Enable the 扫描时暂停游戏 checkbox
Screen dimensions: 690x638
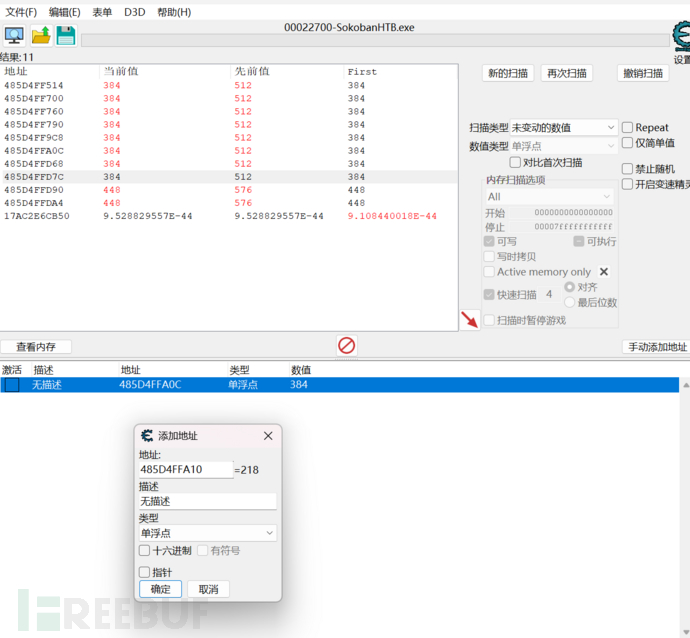489,320
